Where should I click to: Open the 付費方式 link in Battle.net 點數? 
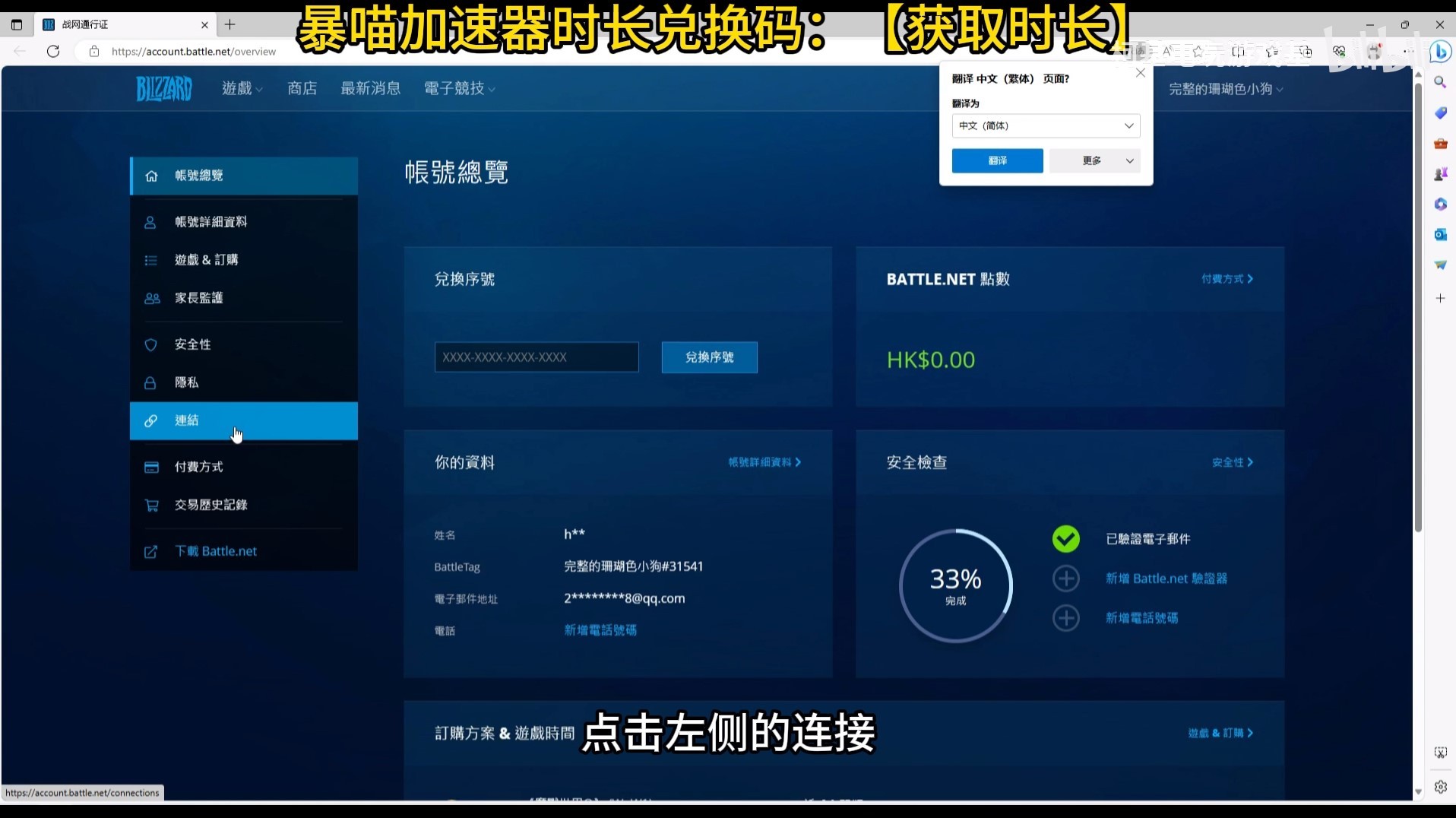click(x=1227, y=279)
